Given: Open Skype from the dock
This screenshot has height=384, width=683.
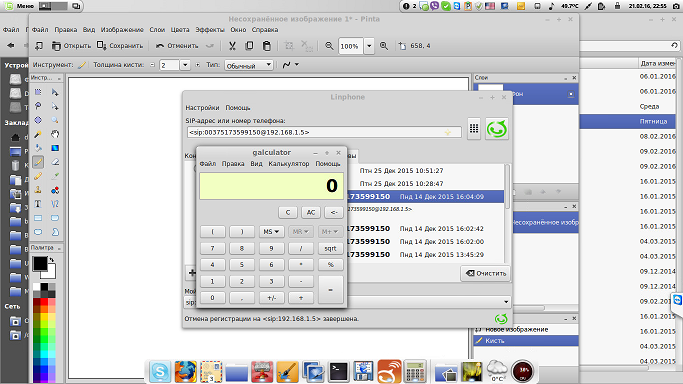Looking at the screenshot, I should (x=160, y=372).
